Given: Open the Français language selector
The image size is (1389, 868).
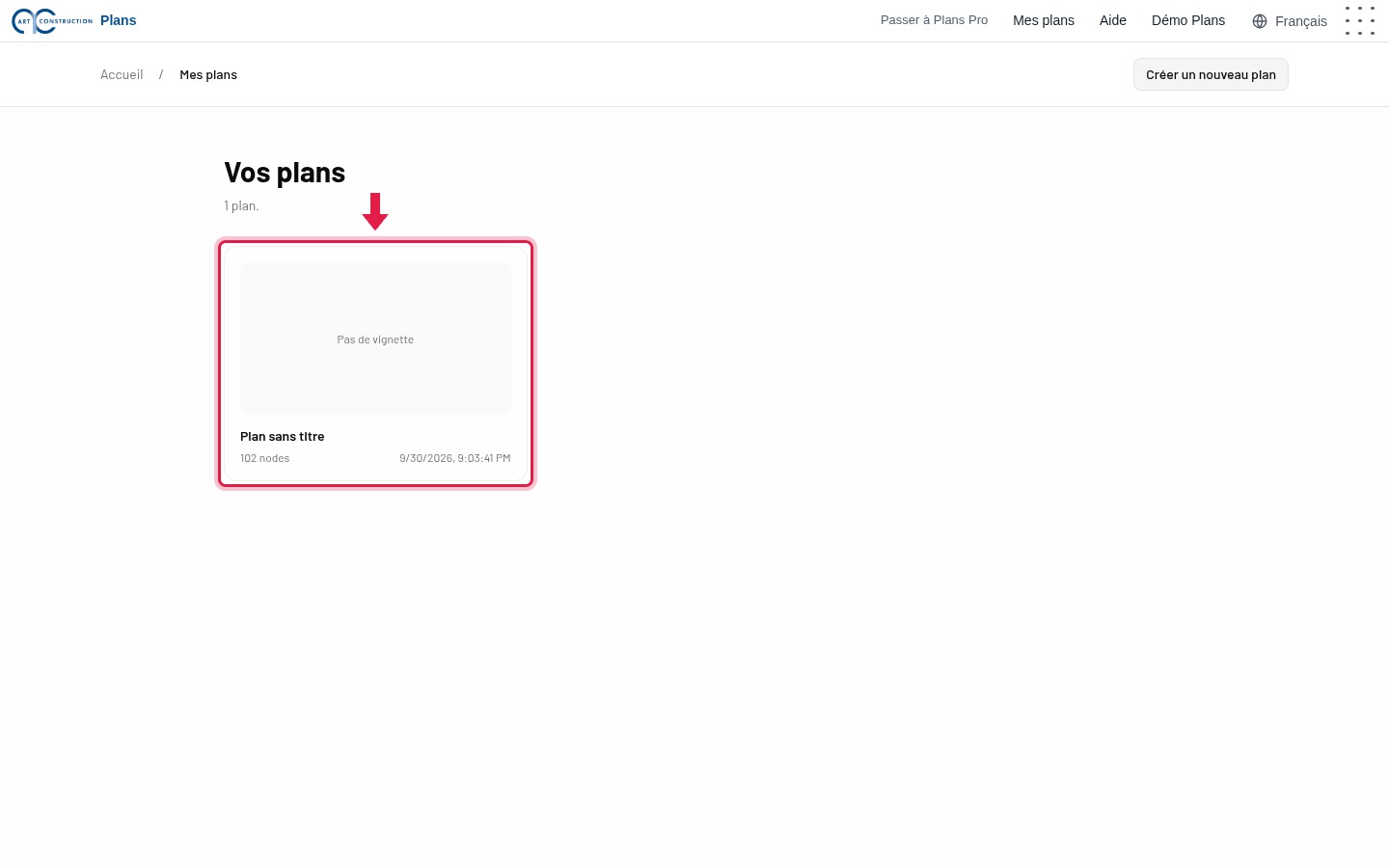Looking at the screenshot, I should click(1290, 21).
